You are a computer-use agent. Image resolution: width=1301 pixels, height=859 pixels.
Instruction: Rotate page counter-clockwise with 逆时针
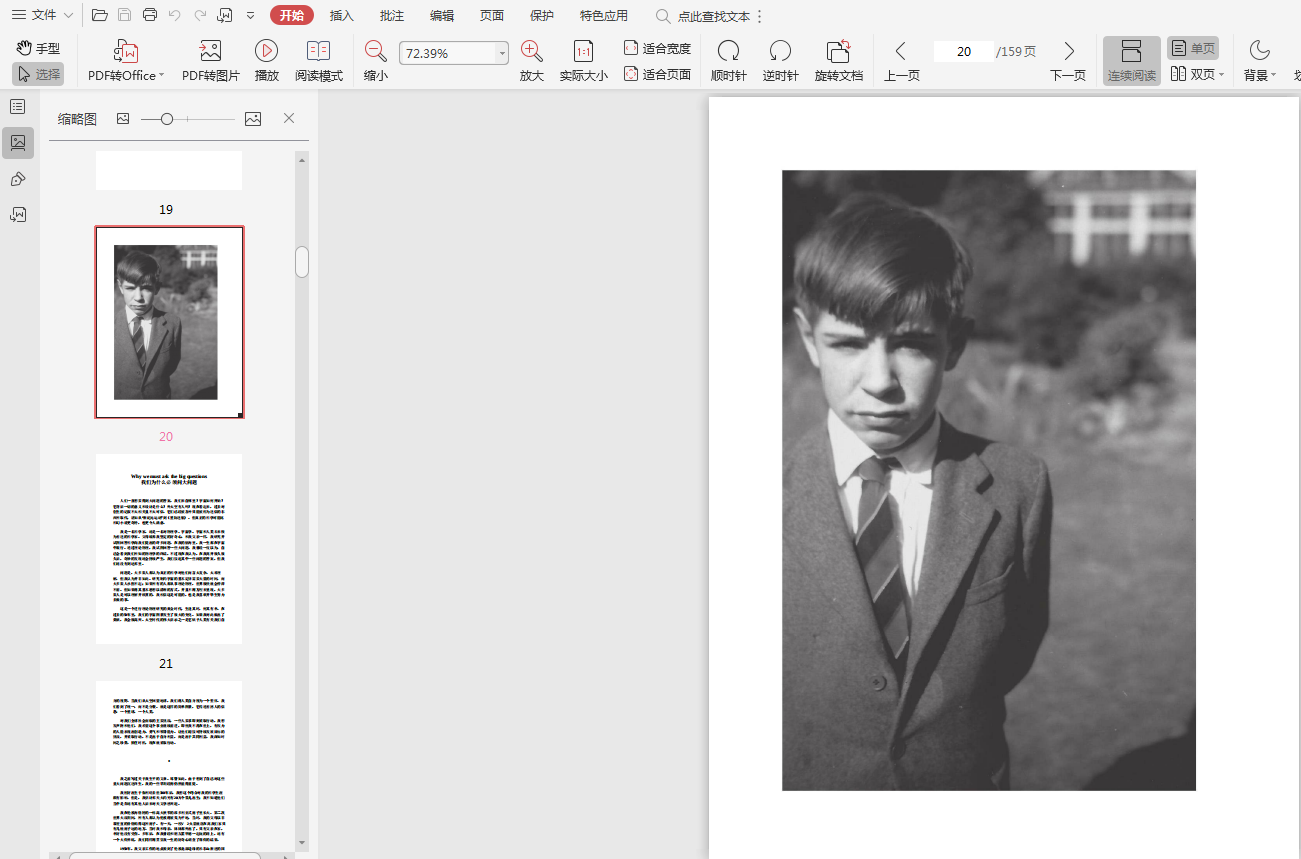[x=780, y=52]
